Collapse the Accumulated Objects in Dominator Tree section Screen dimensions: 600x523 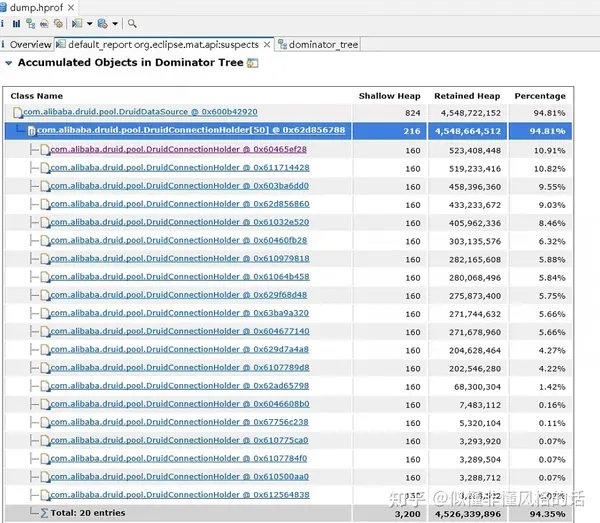8,63
